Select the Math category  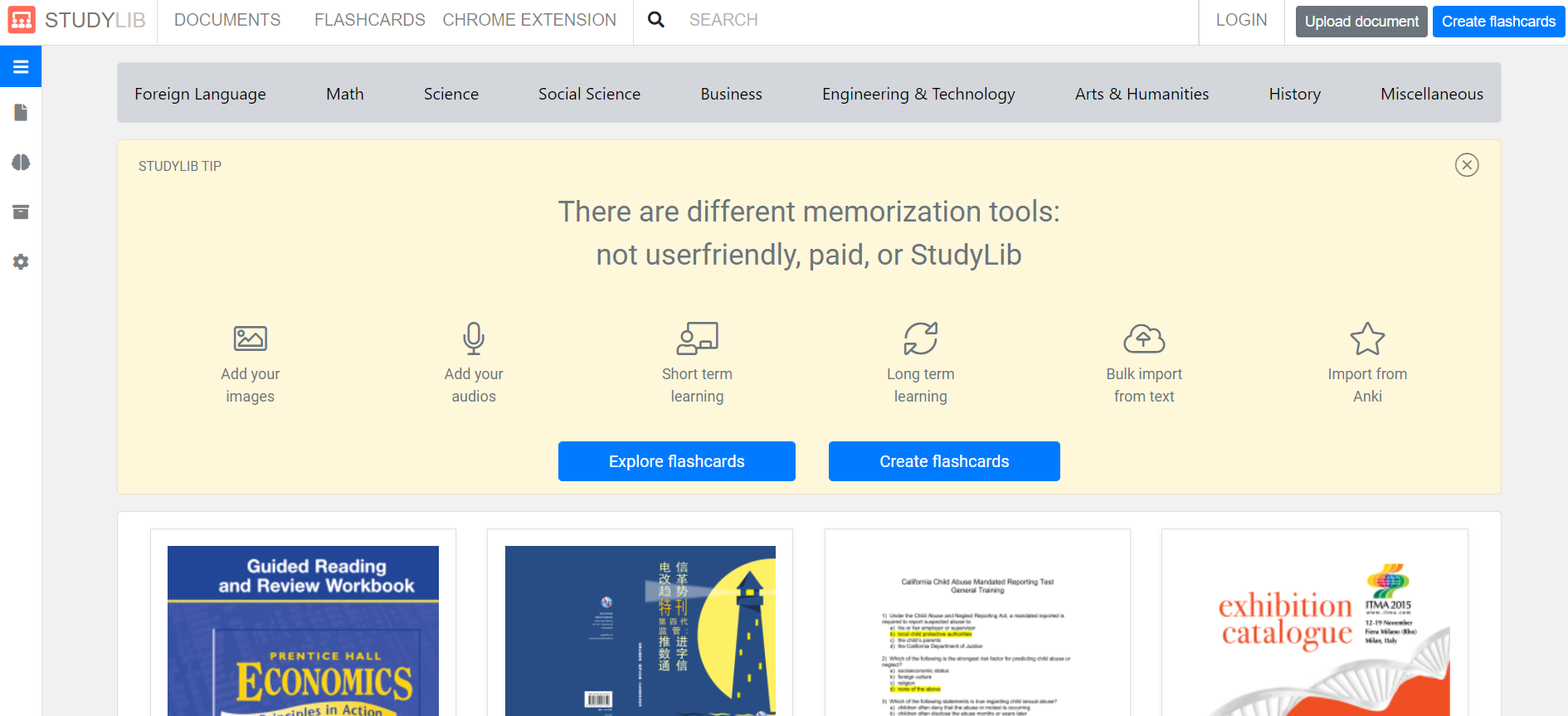click(345, 94)
